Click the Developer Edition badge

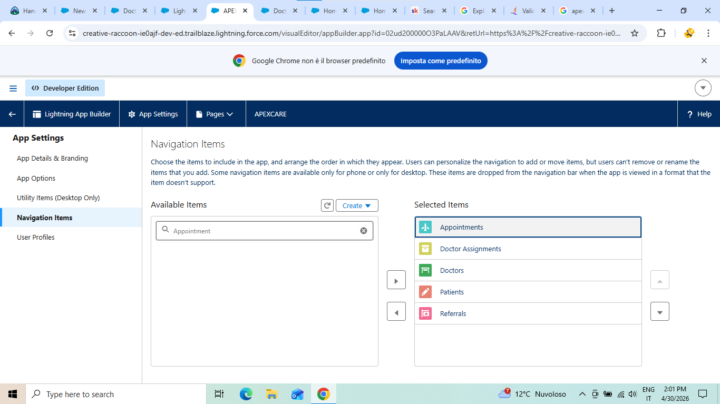(x=65, y=88)
